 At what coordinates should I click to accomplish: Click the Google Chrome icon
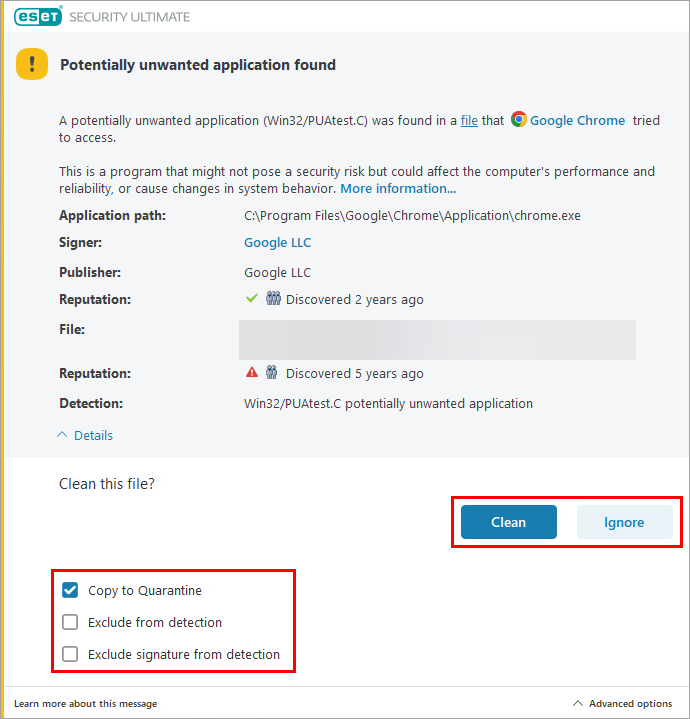519,120
